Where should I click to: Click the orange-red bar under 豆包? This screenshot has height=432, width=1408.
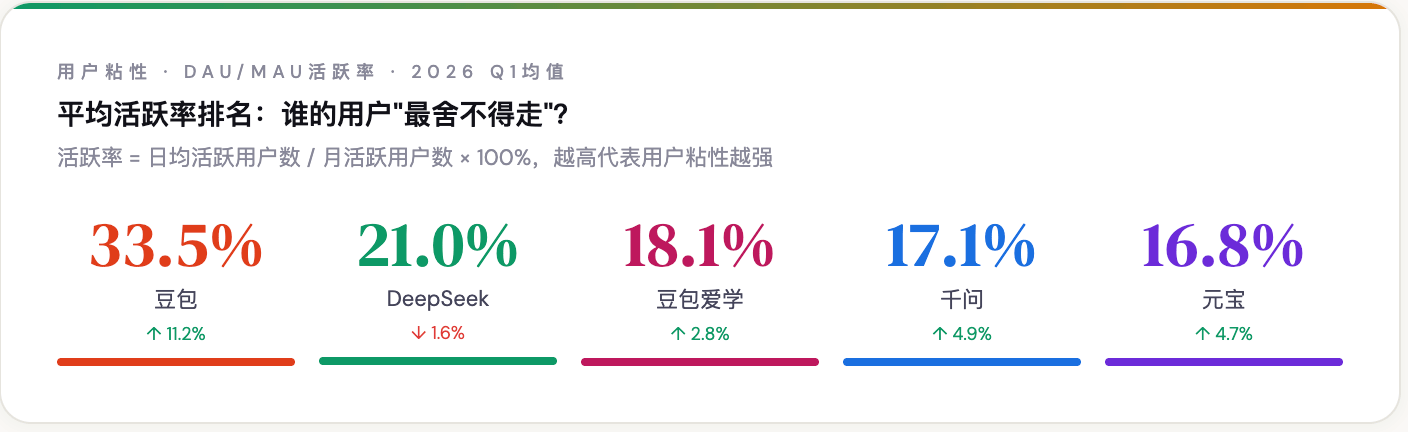[x=176, y=362]
